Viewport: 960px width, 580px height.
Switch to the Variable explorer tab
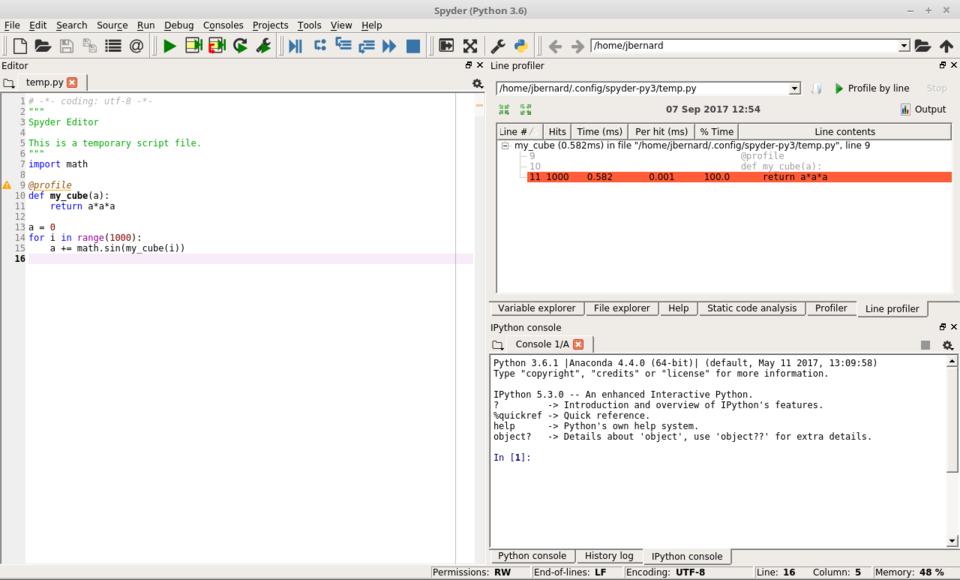[x=536, y=309]
